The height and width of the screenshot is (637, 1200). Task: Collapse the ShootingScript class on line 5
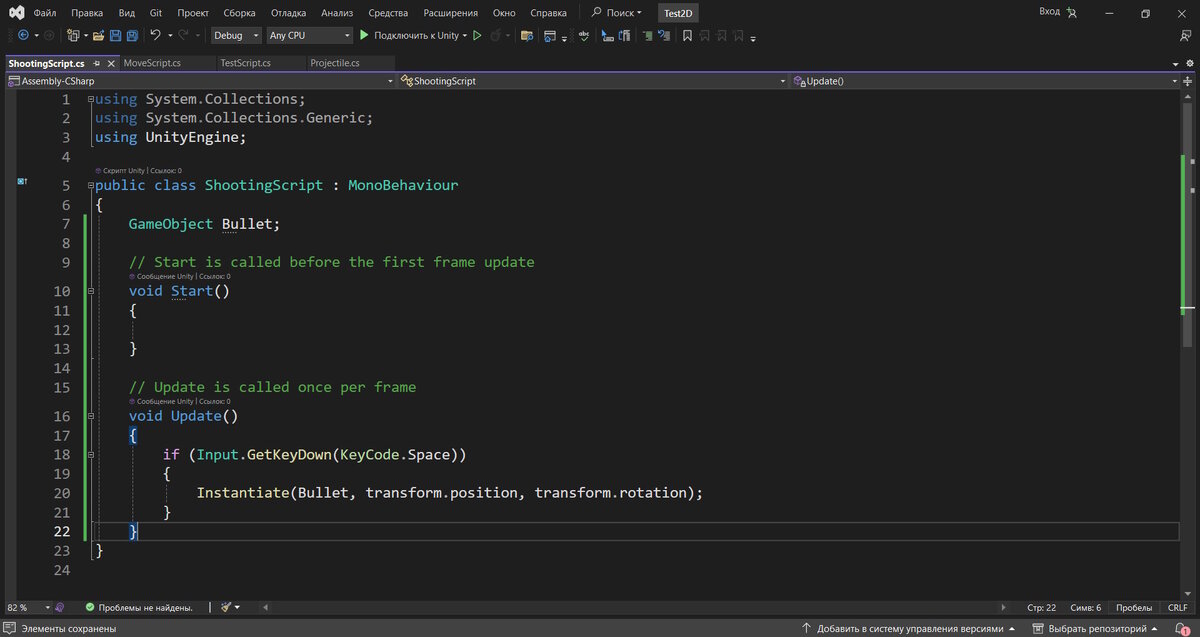[92, 186]
